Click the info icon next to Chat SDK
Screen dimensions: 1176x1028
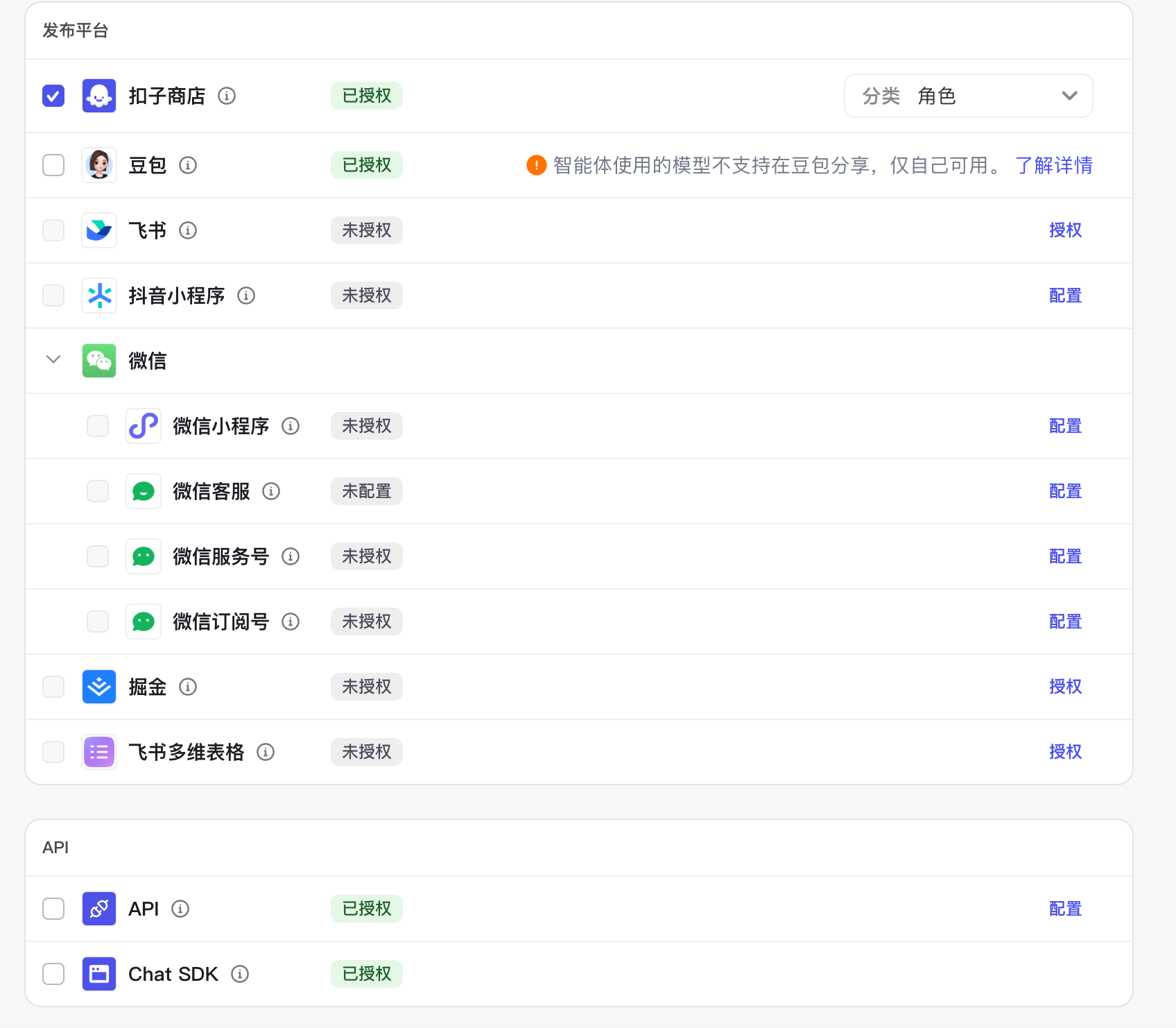240,974
